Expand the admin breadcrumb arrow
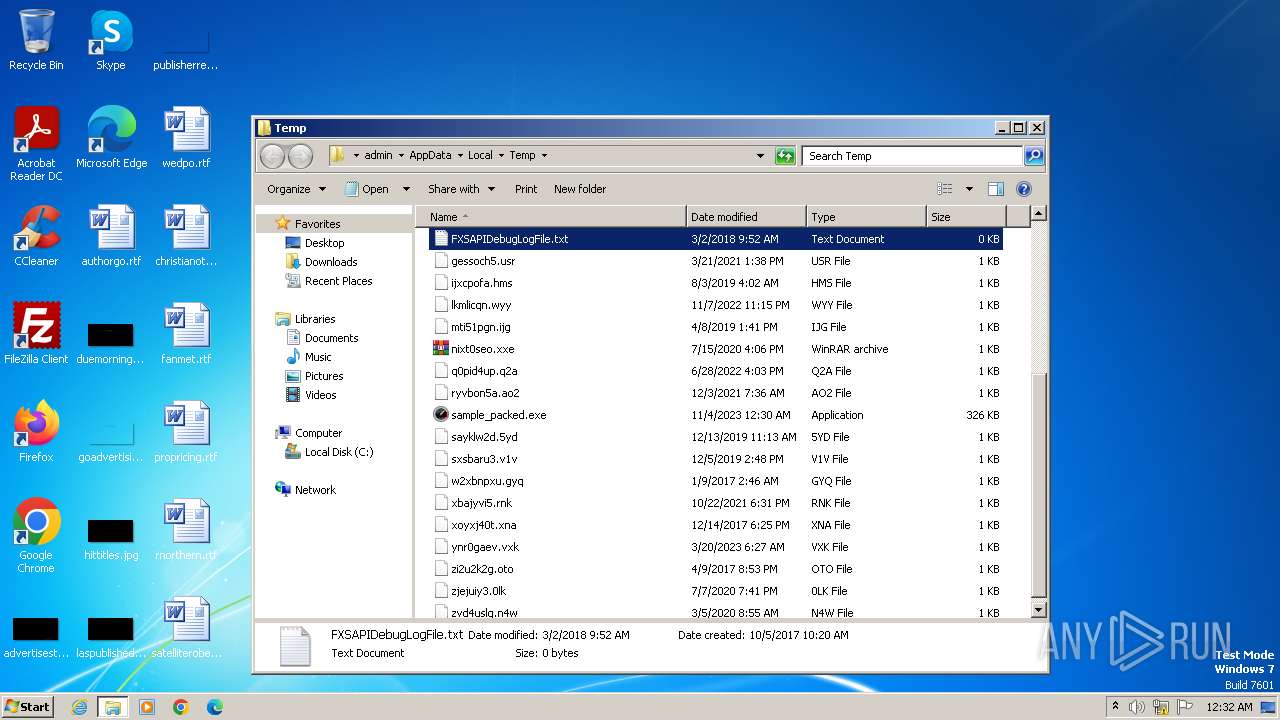This screenshot has width=1280, height=720. (400, 156)
